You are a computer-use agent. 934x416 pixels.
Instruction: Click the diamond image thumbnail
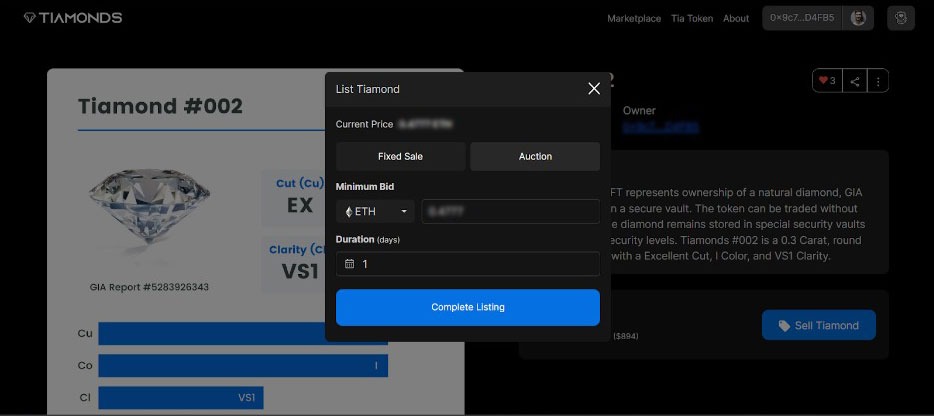tap(149, 206)
